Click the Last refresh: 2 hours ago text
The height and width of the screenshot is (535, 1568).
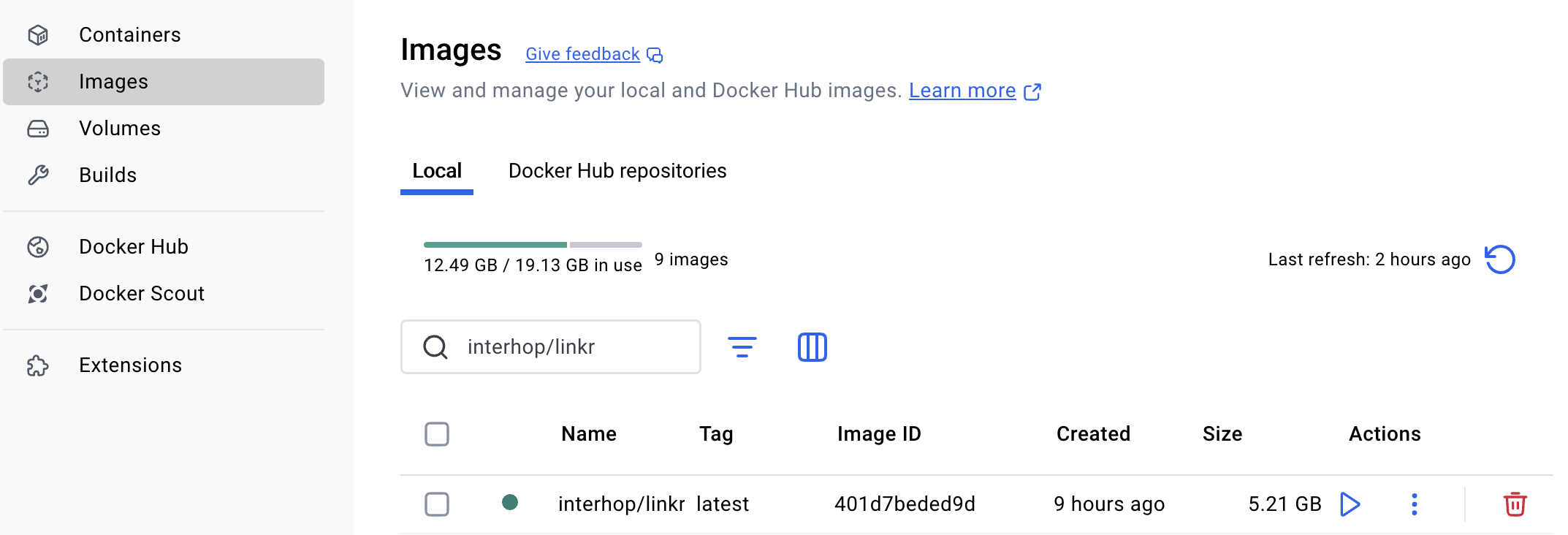[1369, 259]
